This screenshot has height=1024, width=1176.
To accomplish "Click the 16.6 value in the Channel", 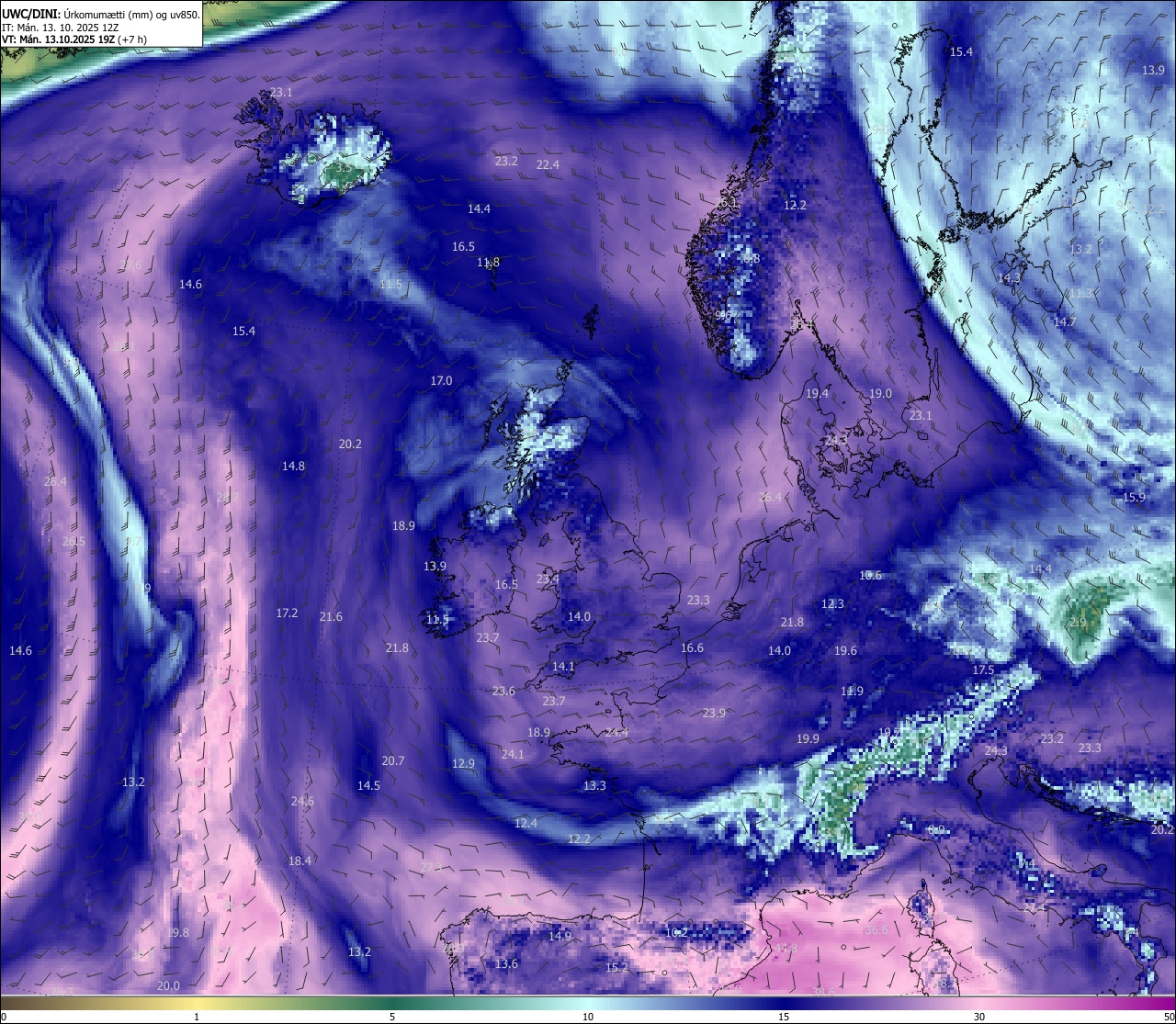I will tap(692, 647).
